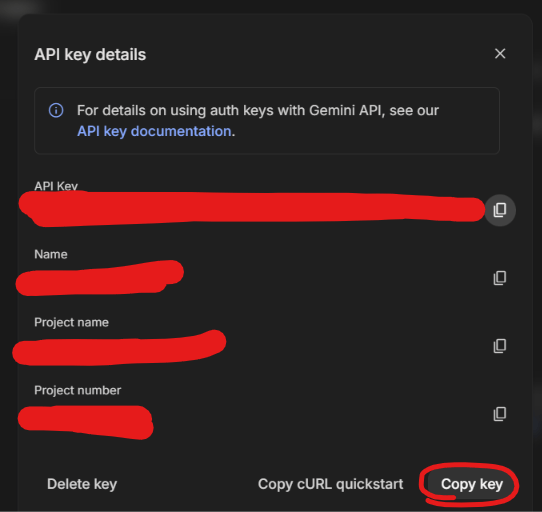The width and height of the screenshot is (542, 512).
Task: Open the API key documentation link
Action: pos(154,131)
